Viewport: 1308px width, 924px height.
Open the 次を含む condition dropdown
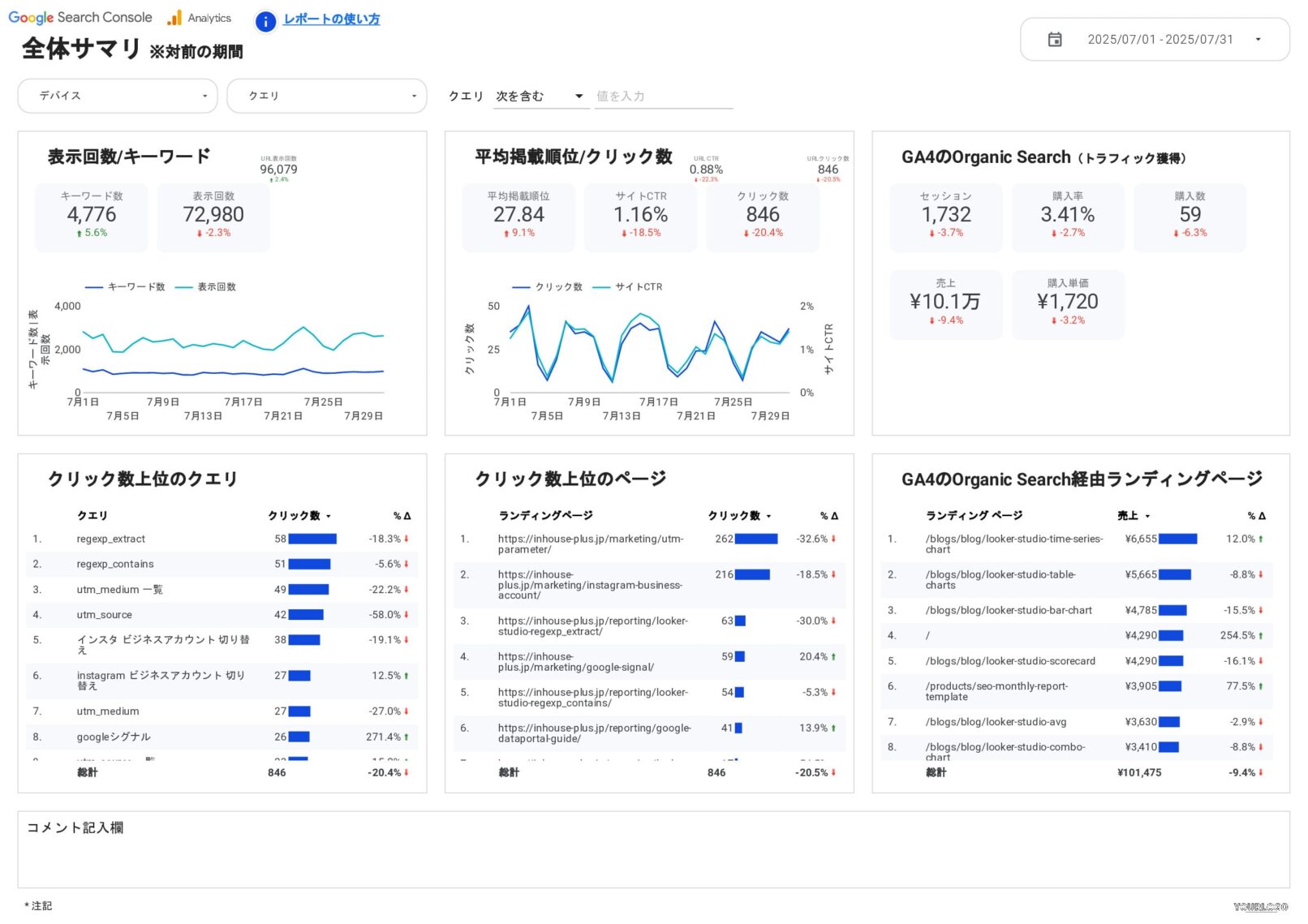point(540,96)
